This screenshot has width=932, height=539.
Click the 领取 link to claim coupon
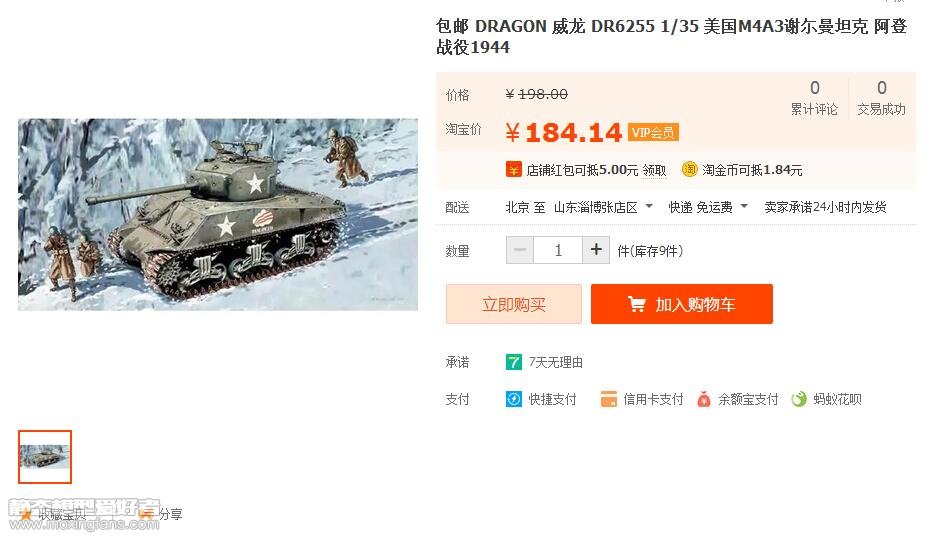[654, 171]
